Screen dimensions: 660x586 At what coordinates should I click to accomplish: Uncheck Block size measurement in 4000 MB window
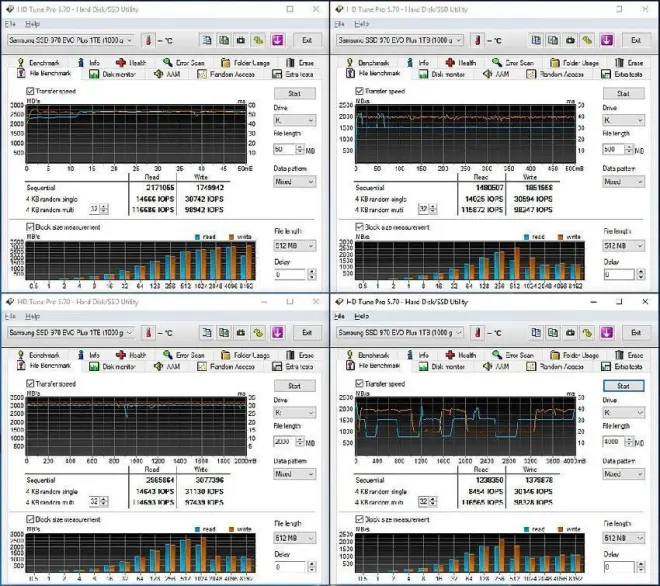(x=359, y=518)
